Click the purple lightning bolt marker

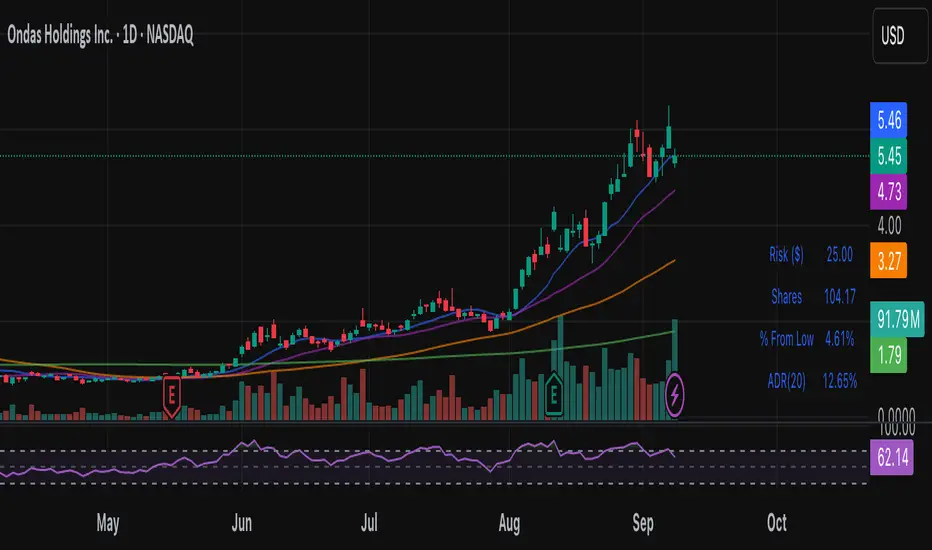pyautogui.click(x=675, y=394)
